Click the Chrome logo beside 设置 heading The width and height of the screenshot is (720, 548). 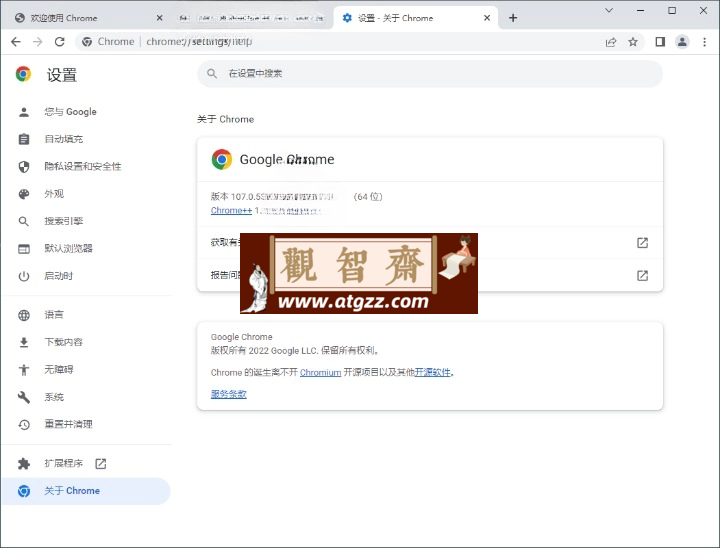coord(23,74)
